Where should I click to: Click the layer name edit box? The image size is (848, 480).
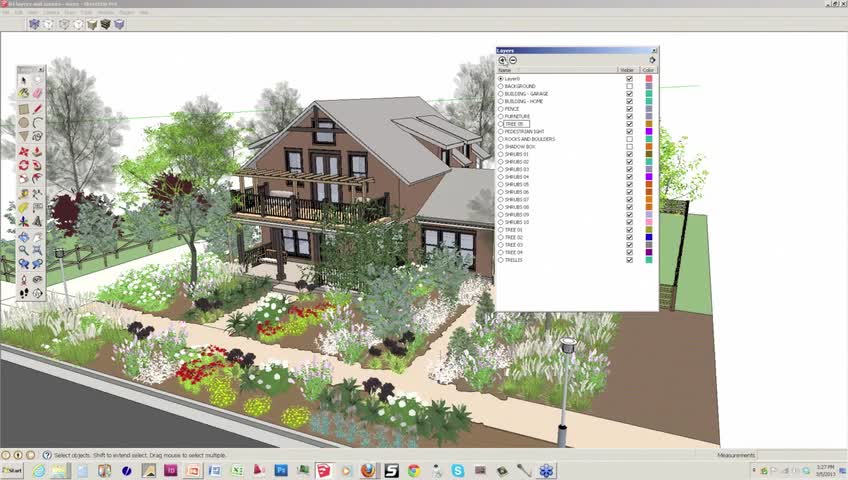pyautogui.click(x=516, y=124)
